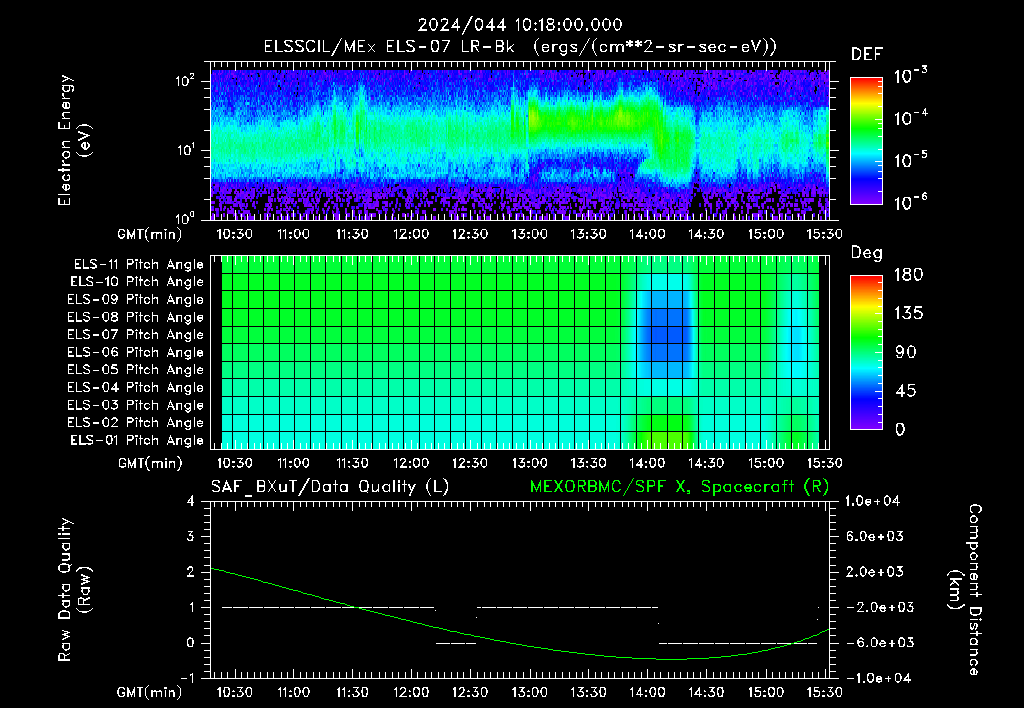
Task: Click the 90 tick on Deg colorbar
Action: [906, 353]
